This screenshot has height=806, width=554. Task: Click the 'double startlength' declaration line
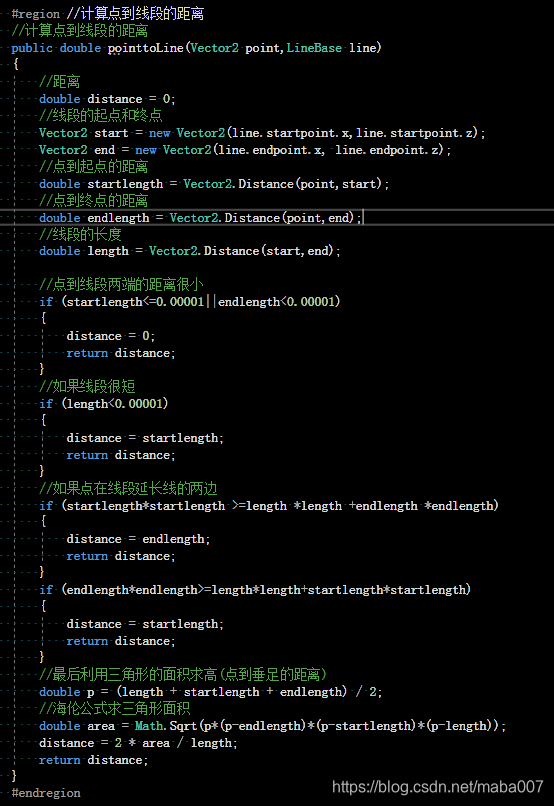pos(214,184)
